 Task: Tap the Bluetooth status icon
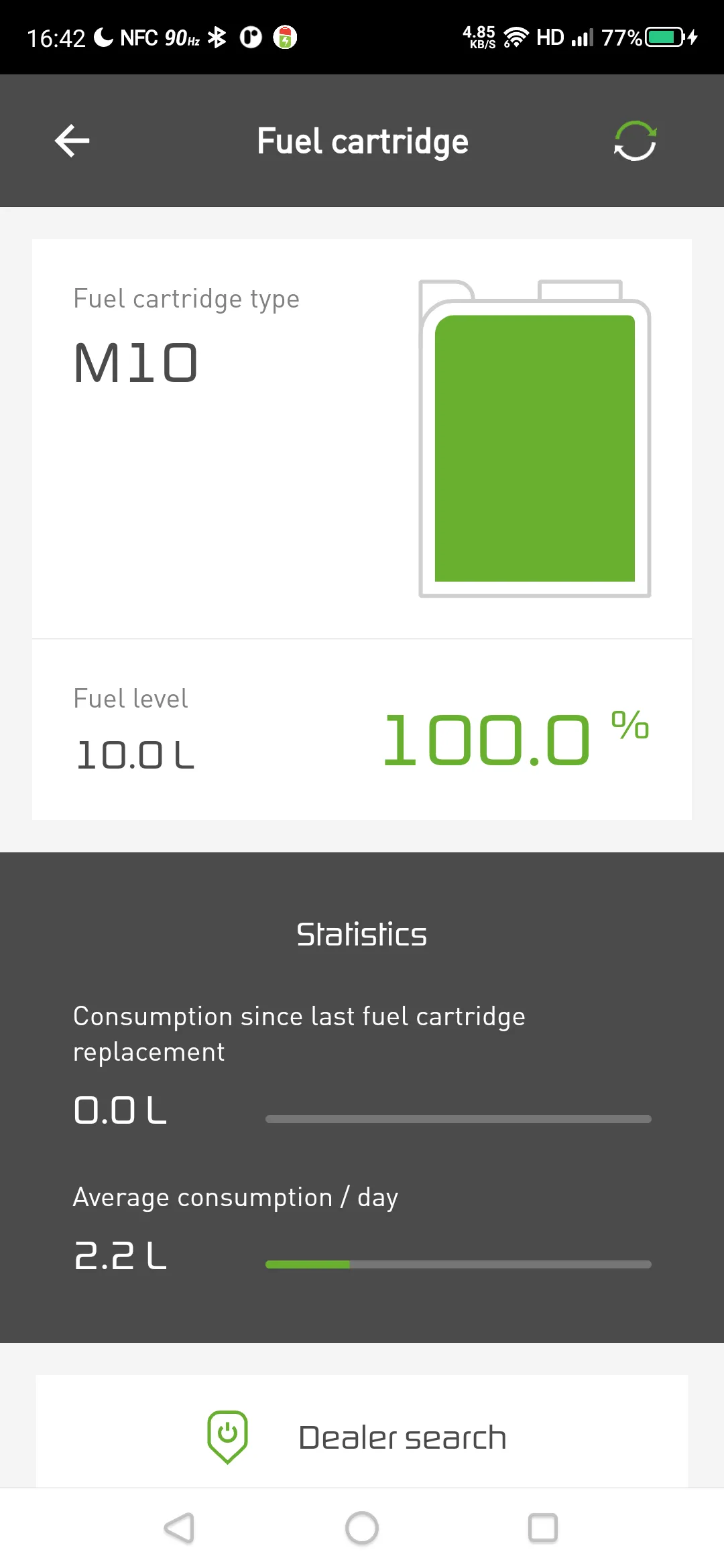tap(217, 38)
